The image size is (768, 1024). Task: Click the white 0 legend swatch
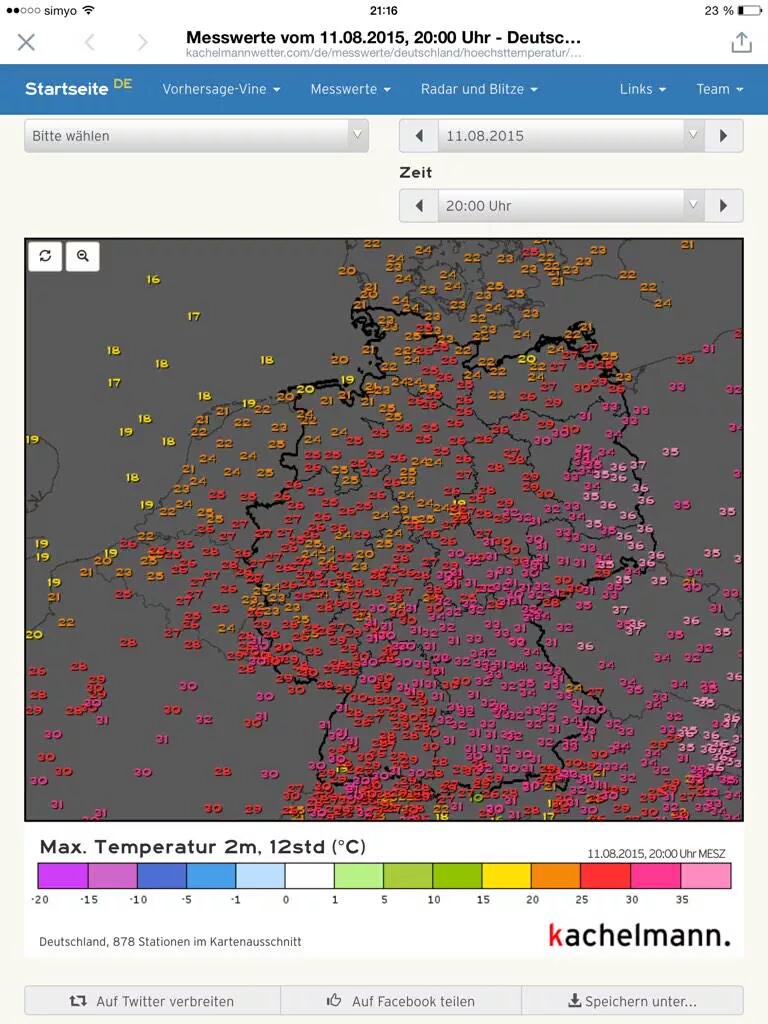pyautogui.click(x=310, y=876)
